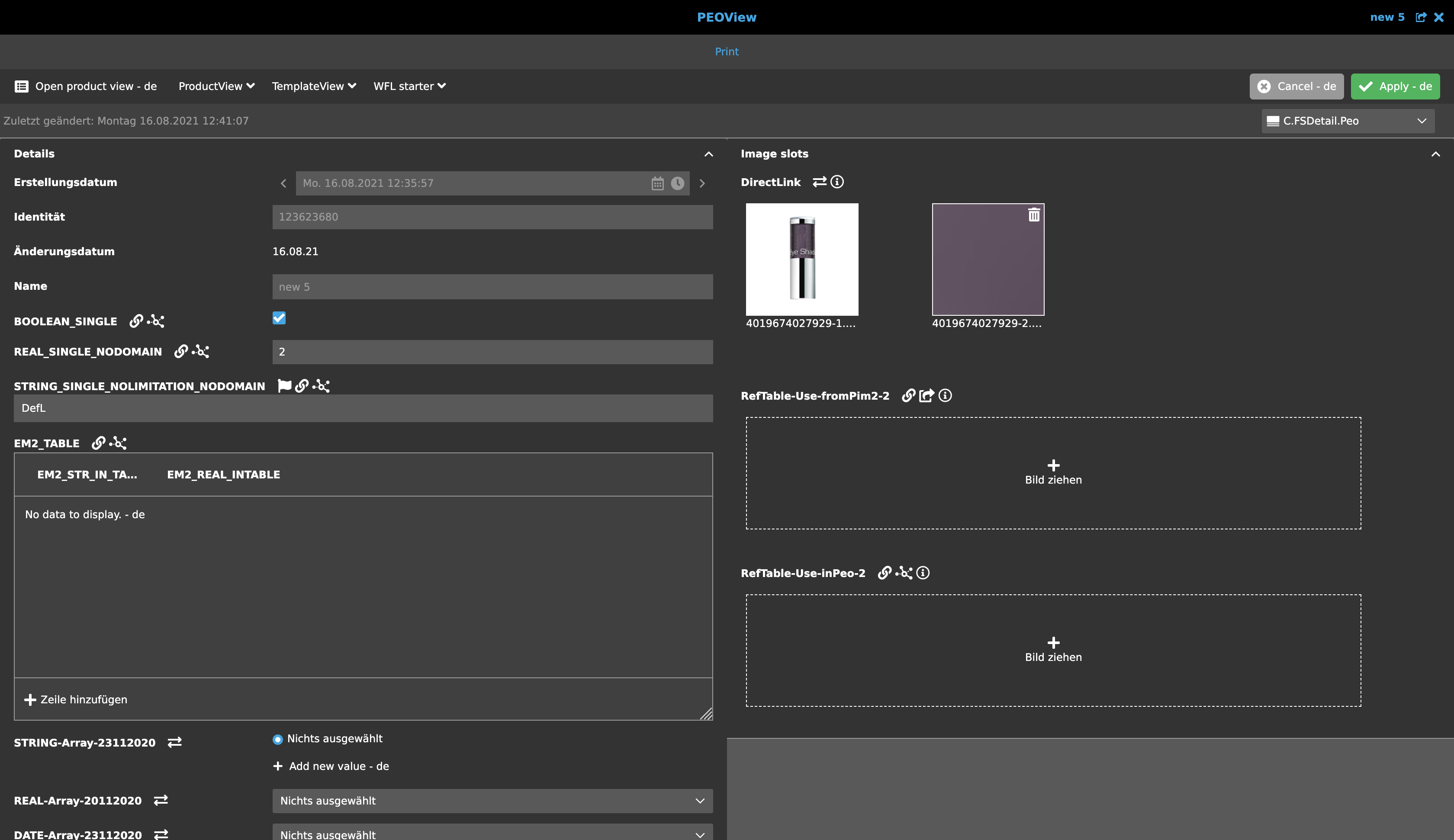Screen dimensions: 1454x840
Task: Delete second DirectLink image via trash icon
Action: (1033, 215)
